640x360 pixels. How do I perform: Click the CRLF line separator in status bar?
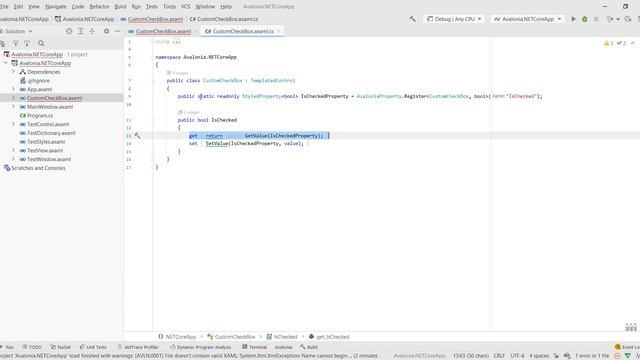[499, 356]
